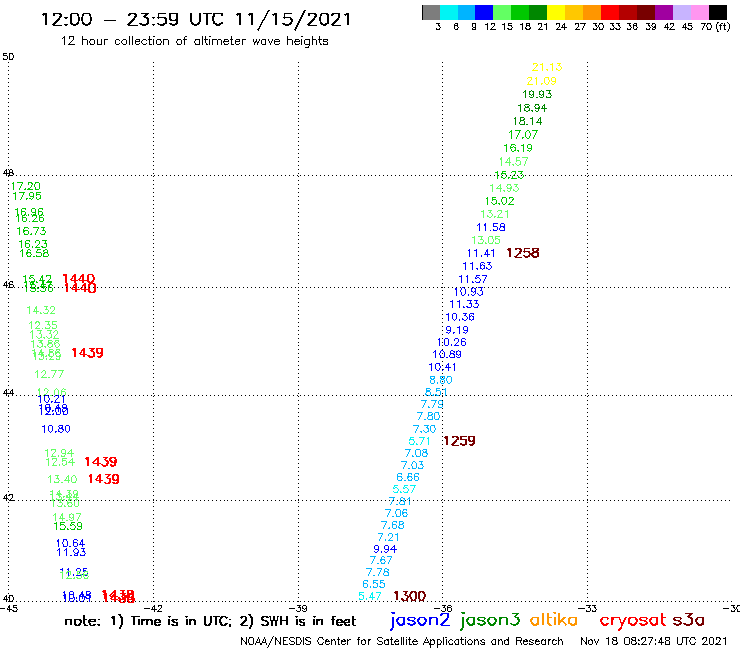Click the wave height value 19.93
This screenshot has width=740, height=650.
click(537, 94)
